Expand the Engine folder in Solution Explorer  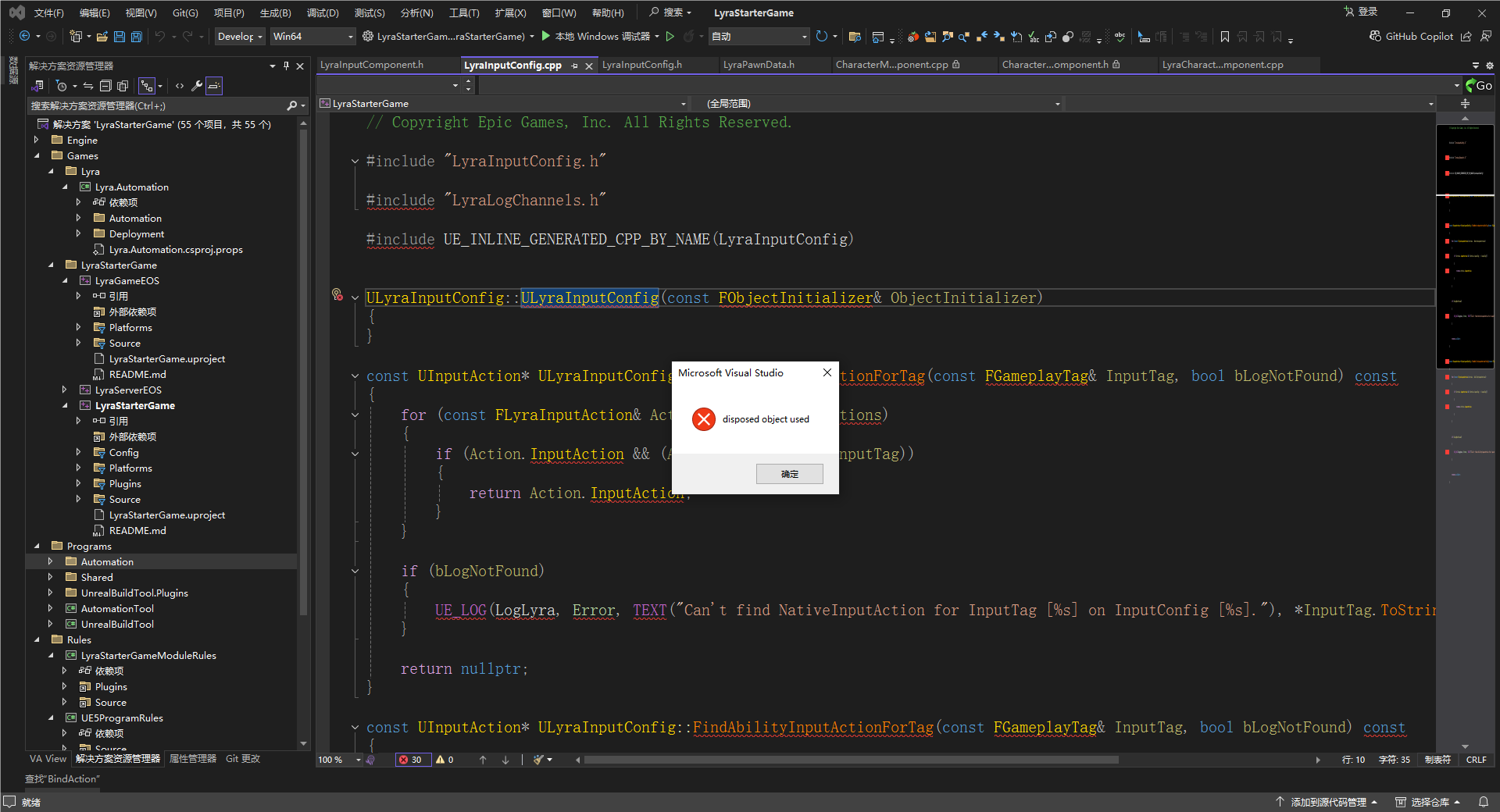pyautogui.click(x=37, y=140)
